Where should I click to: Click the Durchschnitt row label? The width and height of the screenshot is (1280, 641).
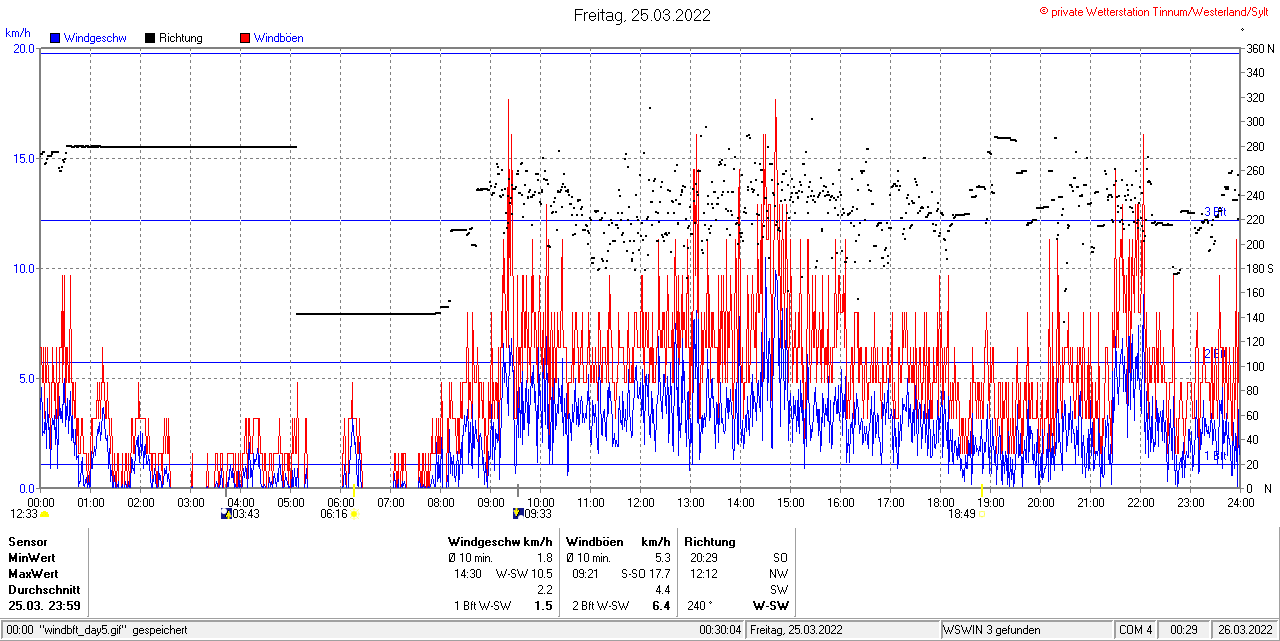point(42,590)
